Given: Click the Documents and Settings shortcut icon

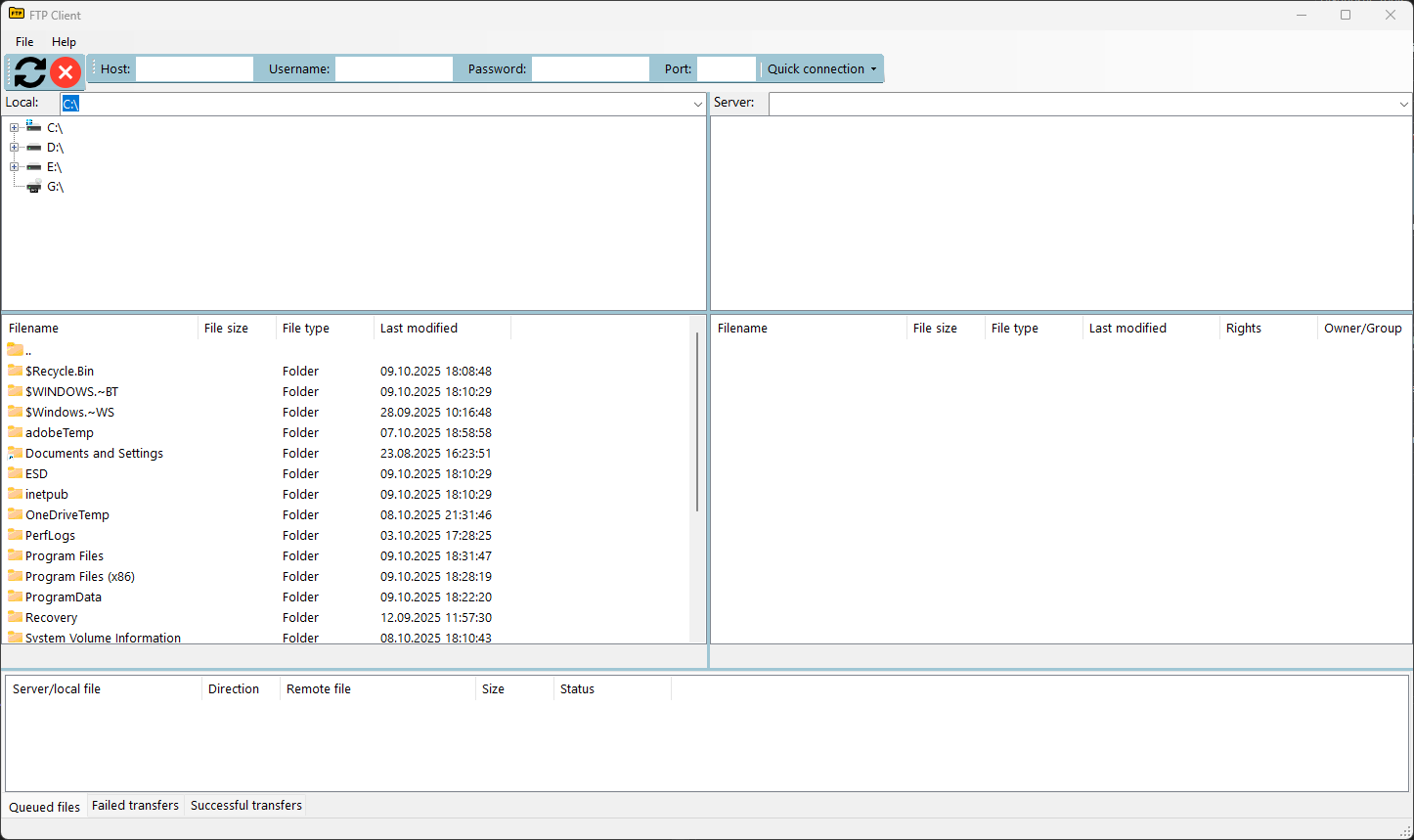Looking at the screenshot, I should coord(15,453).
